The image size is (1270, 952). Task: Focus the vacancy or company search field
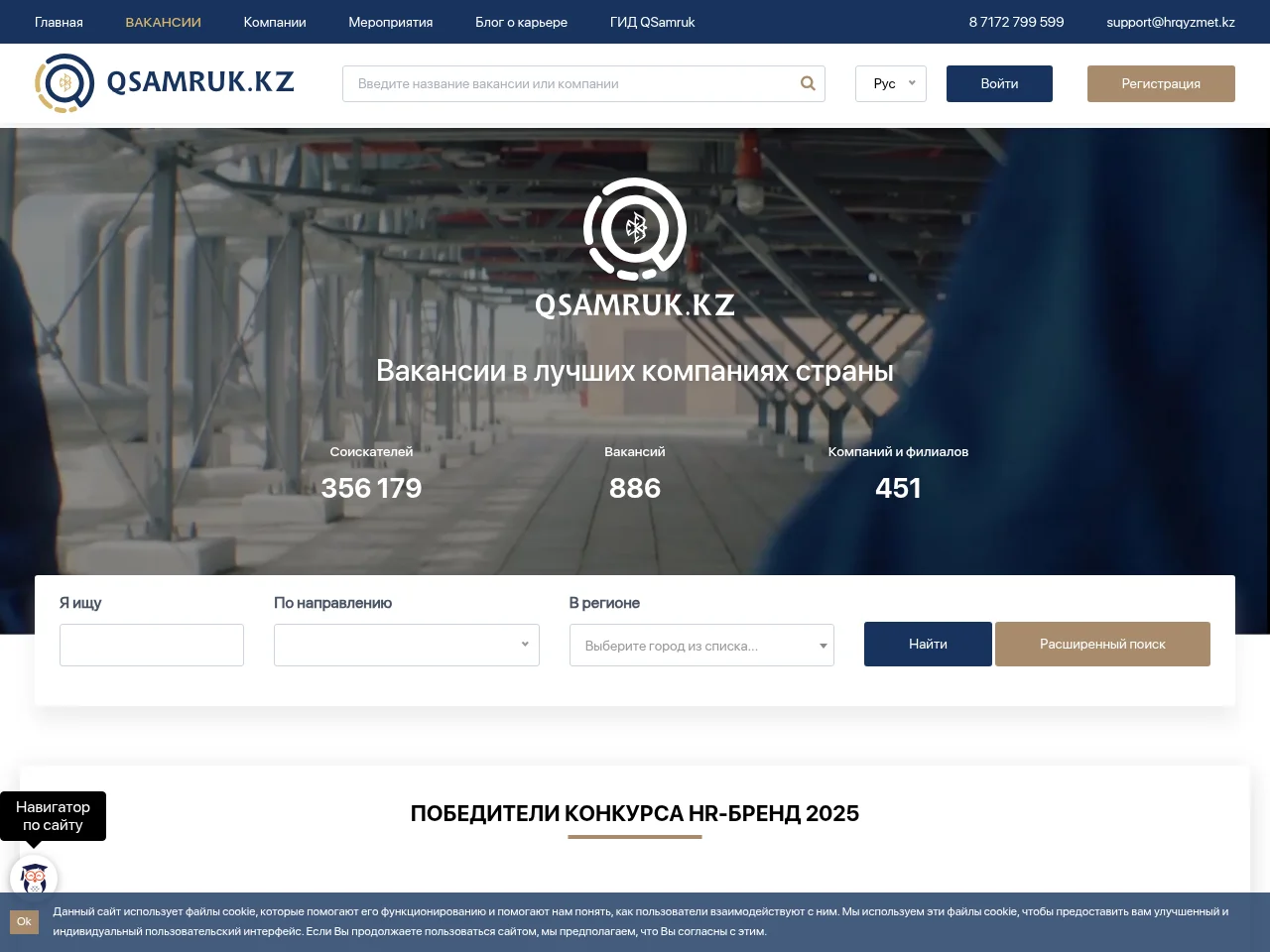pos(583,83)
